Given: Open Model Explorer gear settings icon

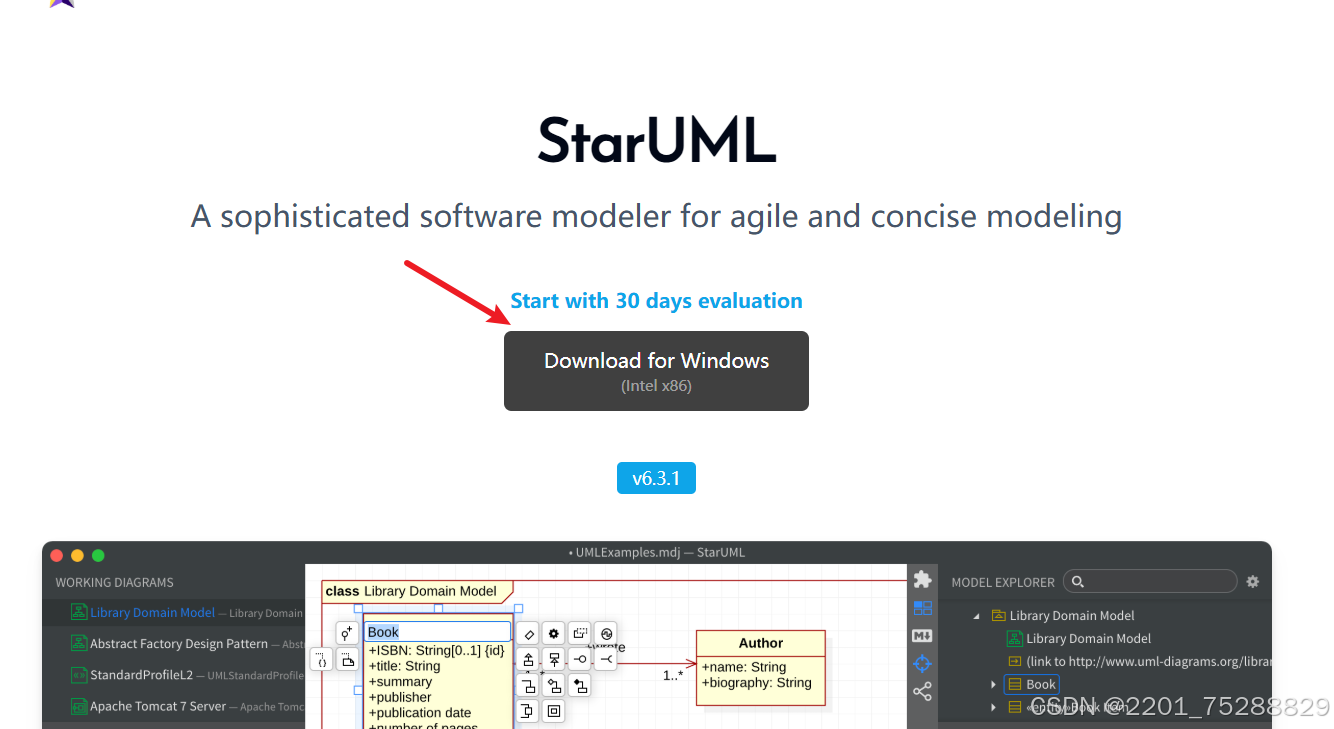Looking at the screenshot, I should [x=1252, y=582].
